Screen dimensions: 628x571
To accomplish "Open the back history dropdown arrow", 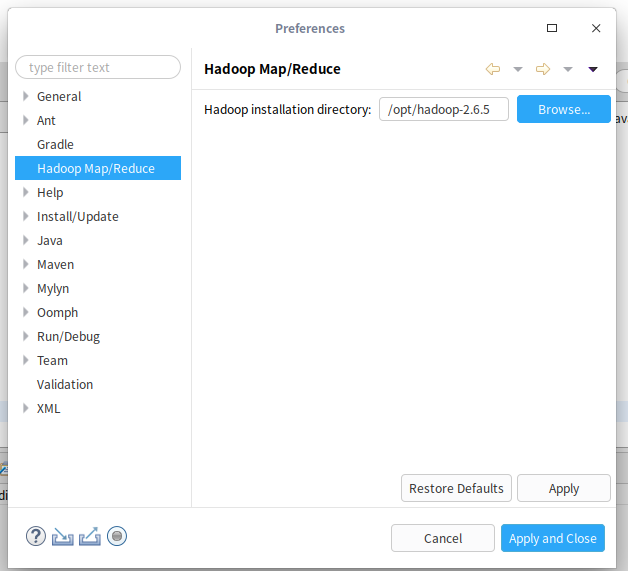I will (x=518, y=69).
